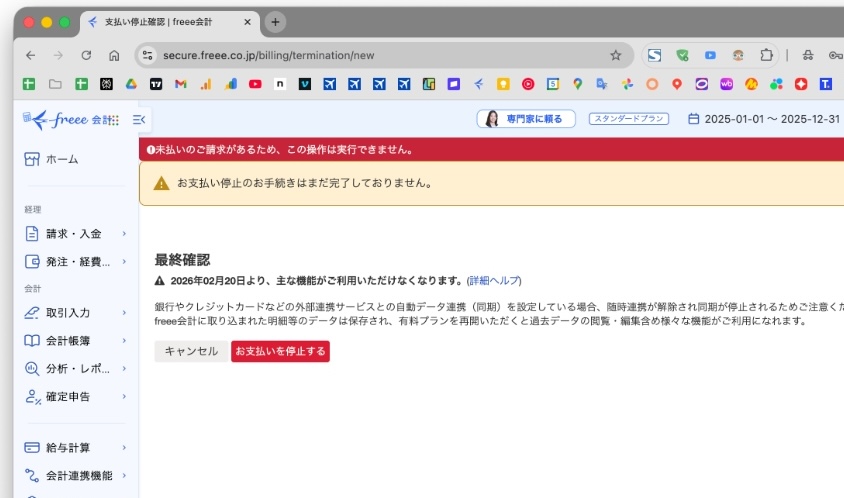
Task: Click the Google Drive bookmark icon
Action: click(131, 85)
